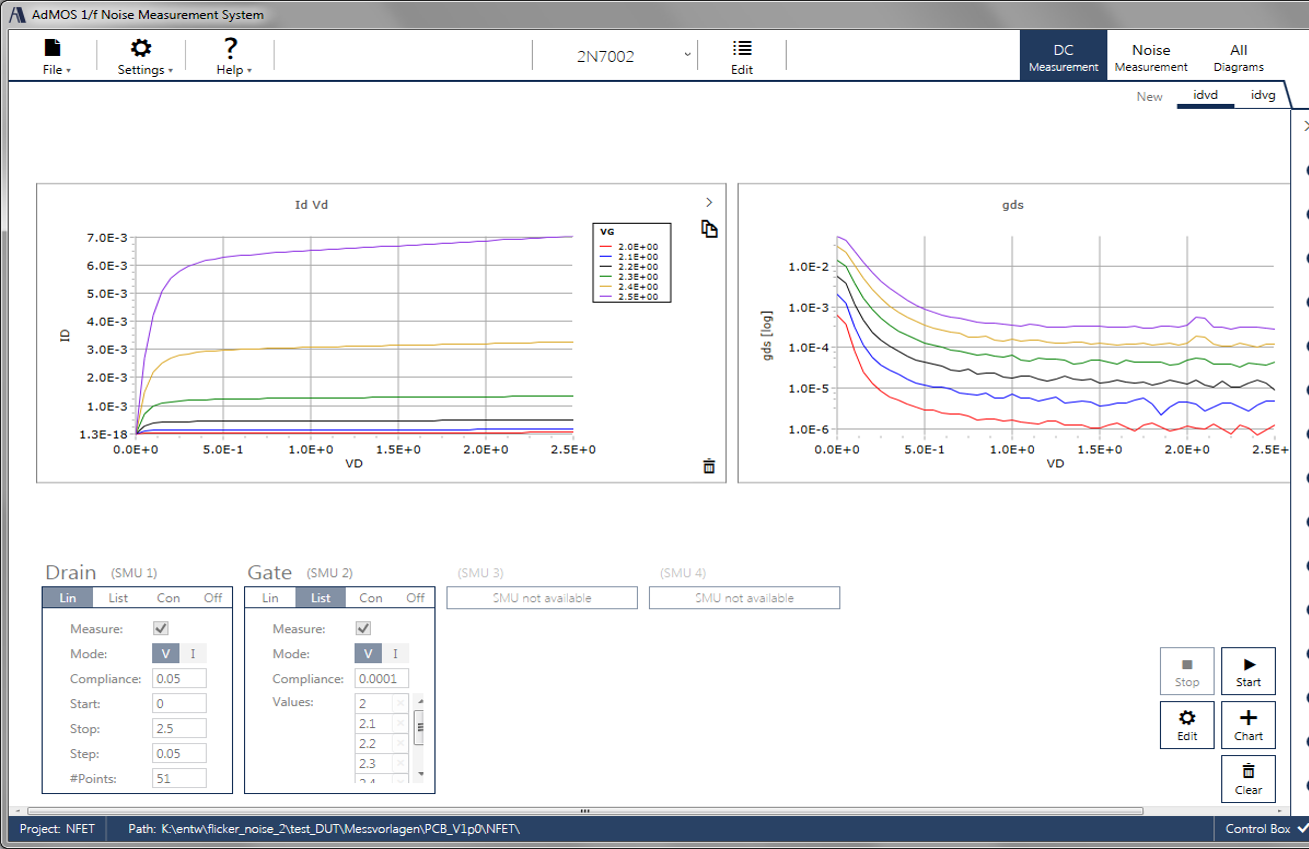Open the Help question-mark menu

(232, 57)
